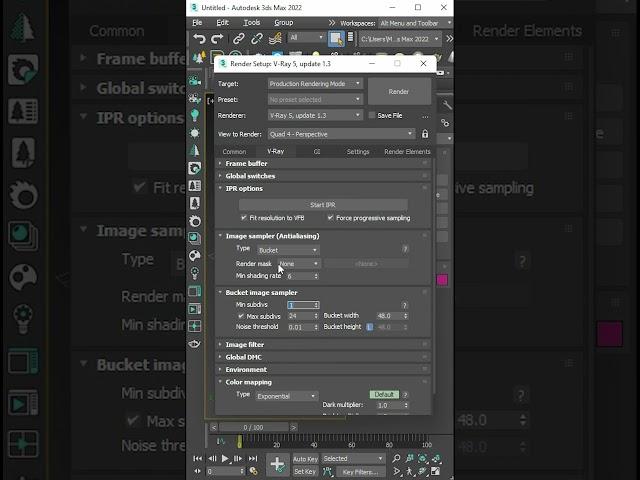Open the Tools menu
The width and height of the screenshot is (640, 480).
(x=251, y=23)
